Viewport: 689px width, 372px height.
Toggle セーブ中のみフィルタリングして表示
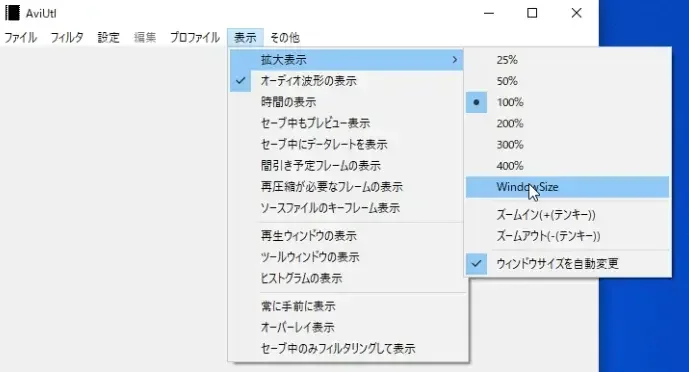pyautogui.click(x=348, y=349)
